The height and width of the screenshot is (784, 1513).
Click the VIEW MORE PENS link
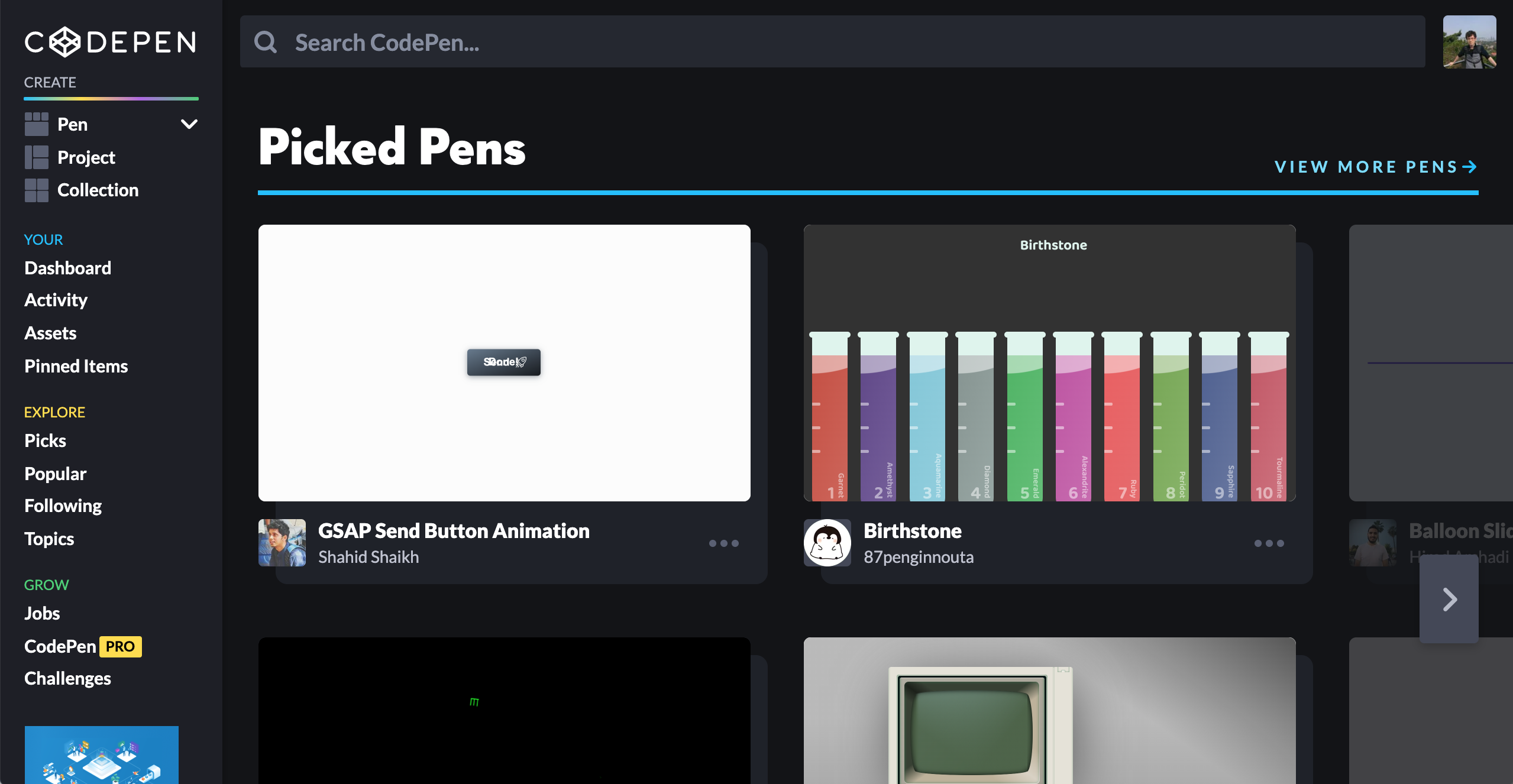[1375, 167]
